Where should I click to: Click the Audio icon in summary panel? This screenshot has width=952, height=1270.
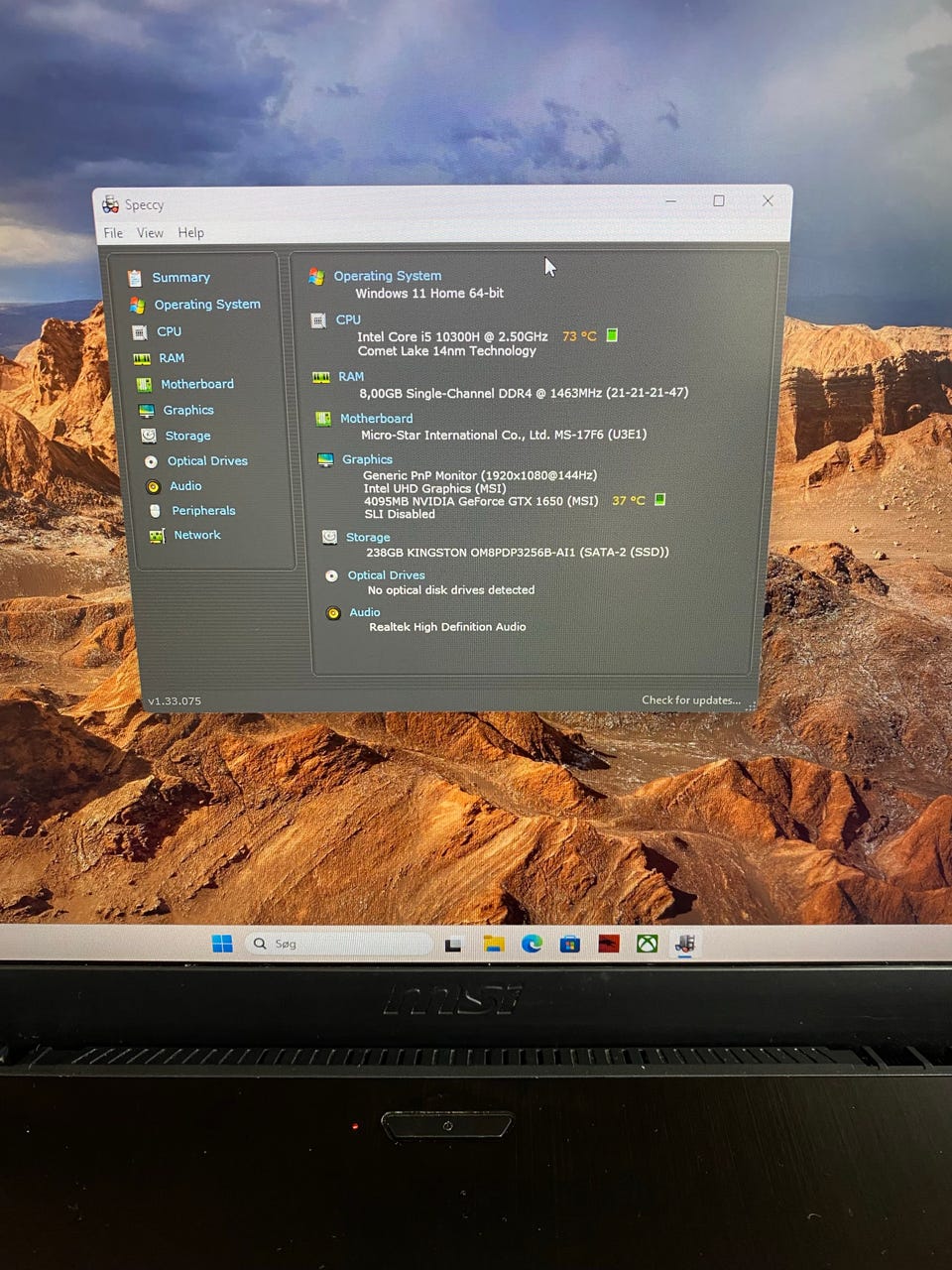tap(333, 613)
